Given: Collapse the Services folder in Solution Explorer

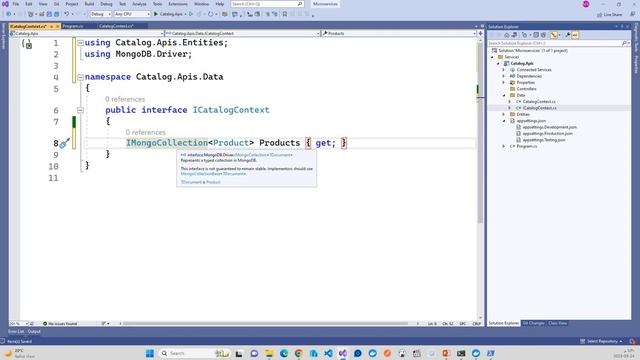Looking at the screenshot, I should (493, 57).
